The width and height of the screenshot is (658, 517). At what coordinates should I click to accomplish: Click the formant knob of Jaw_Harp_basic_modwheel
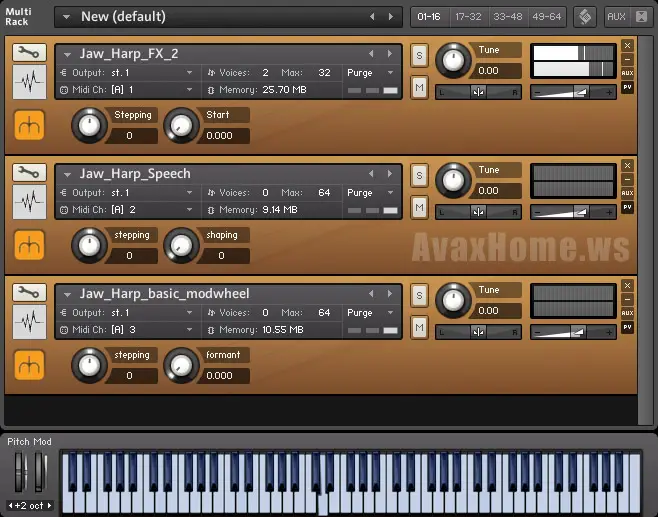click(181, 365)
